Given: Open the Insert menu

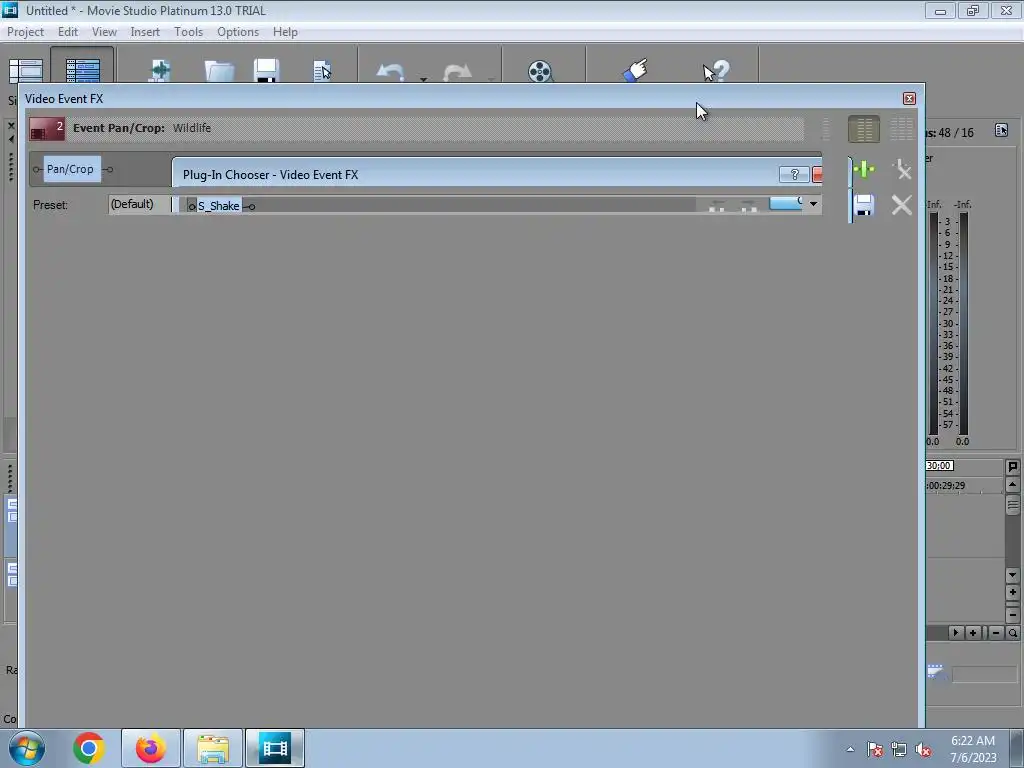Looking at the screenshot, I should pyautogui.click(x=145, y=32).
